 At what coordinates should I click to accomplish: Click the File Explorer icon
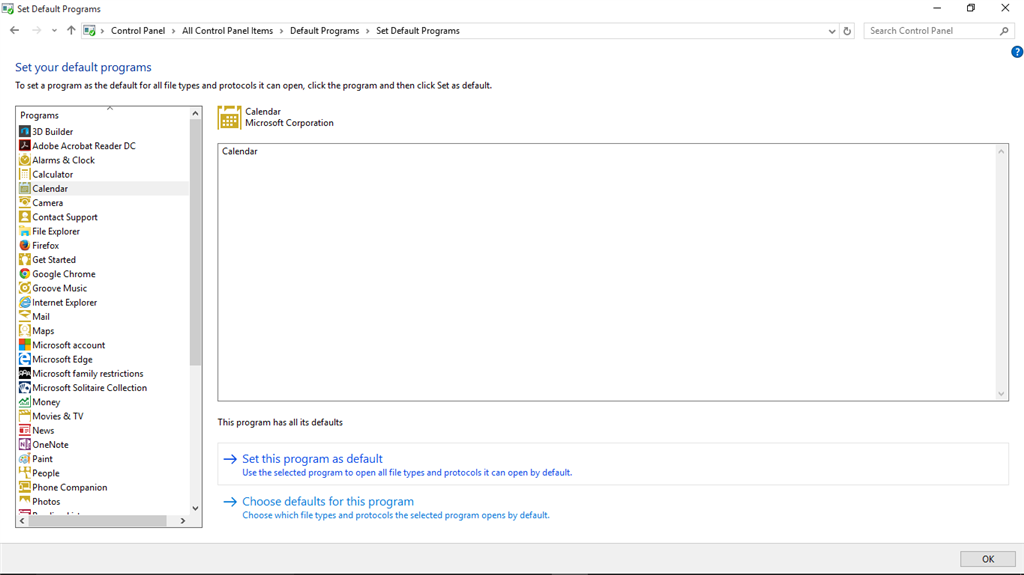(25, 231)
